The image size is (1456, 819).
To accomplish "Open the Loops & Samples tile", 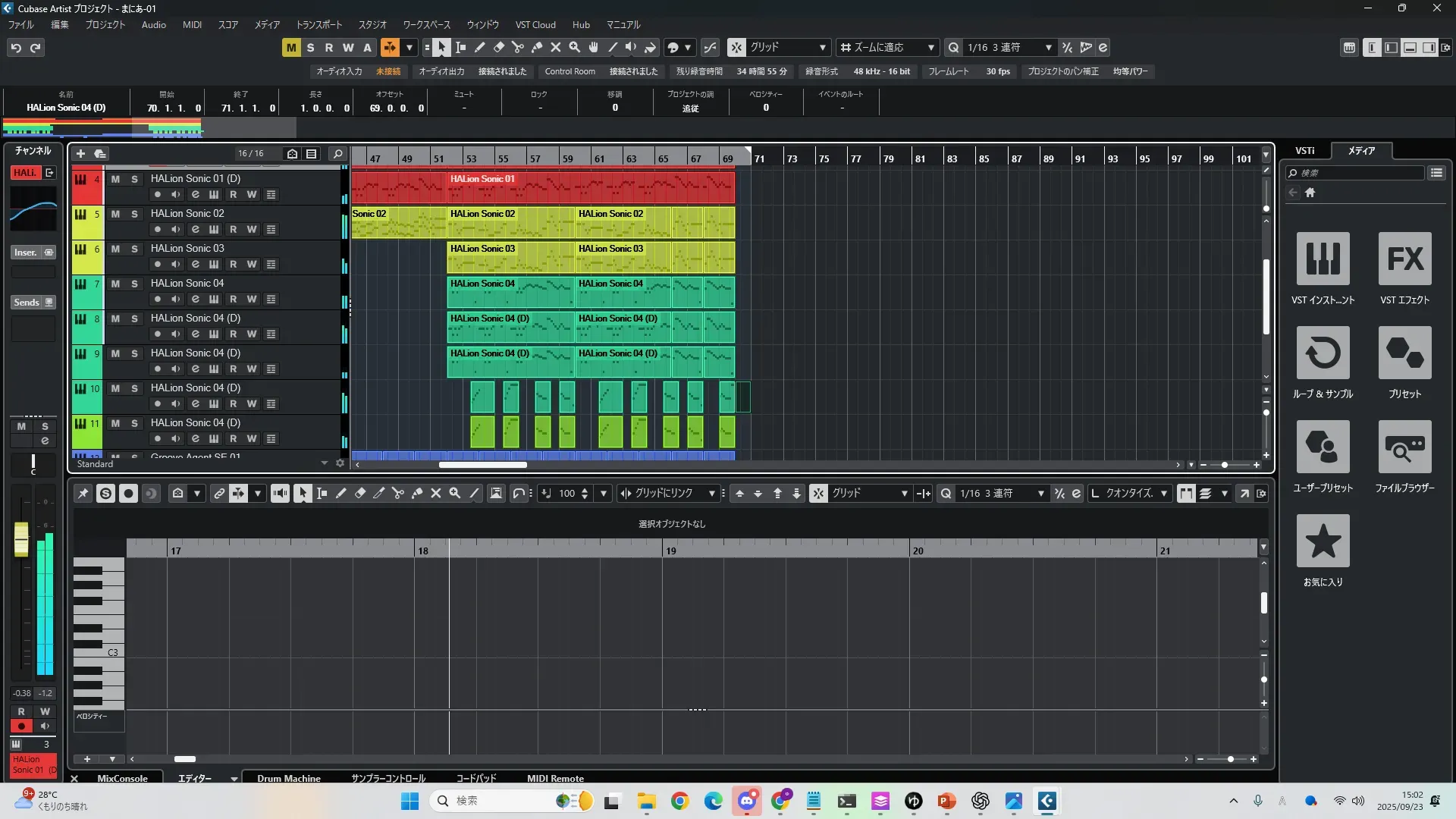I will click(x=1323, y=353).
